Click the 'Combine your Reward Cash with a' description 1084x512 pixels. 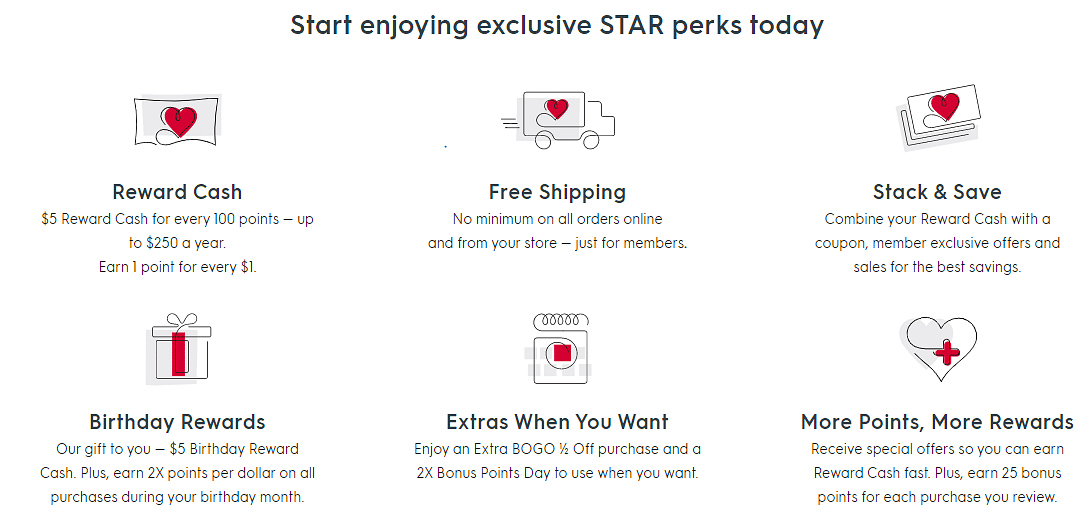[x=937, y=219]
